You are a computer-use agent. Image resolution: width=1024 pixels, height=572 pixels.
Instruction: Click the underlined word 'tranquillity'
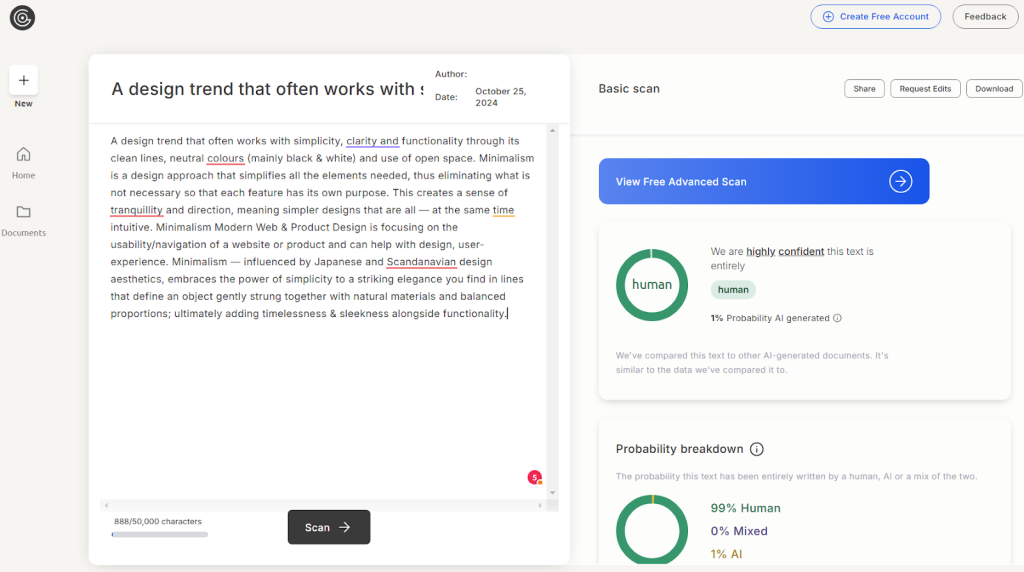click(x=136, y=210)
